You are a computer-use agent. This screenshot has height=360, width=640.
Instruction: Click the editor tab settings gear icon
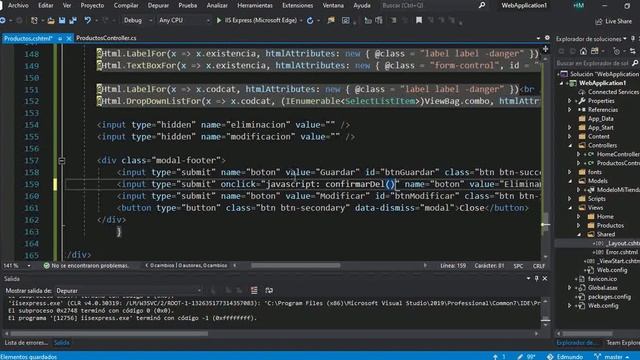547,38
